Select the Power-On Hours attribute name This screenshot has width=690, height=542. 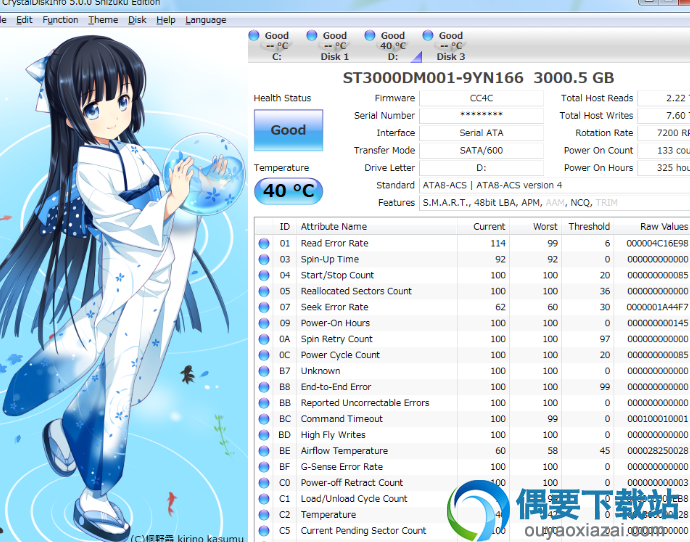pyautogui.click(x=335, y=323)
